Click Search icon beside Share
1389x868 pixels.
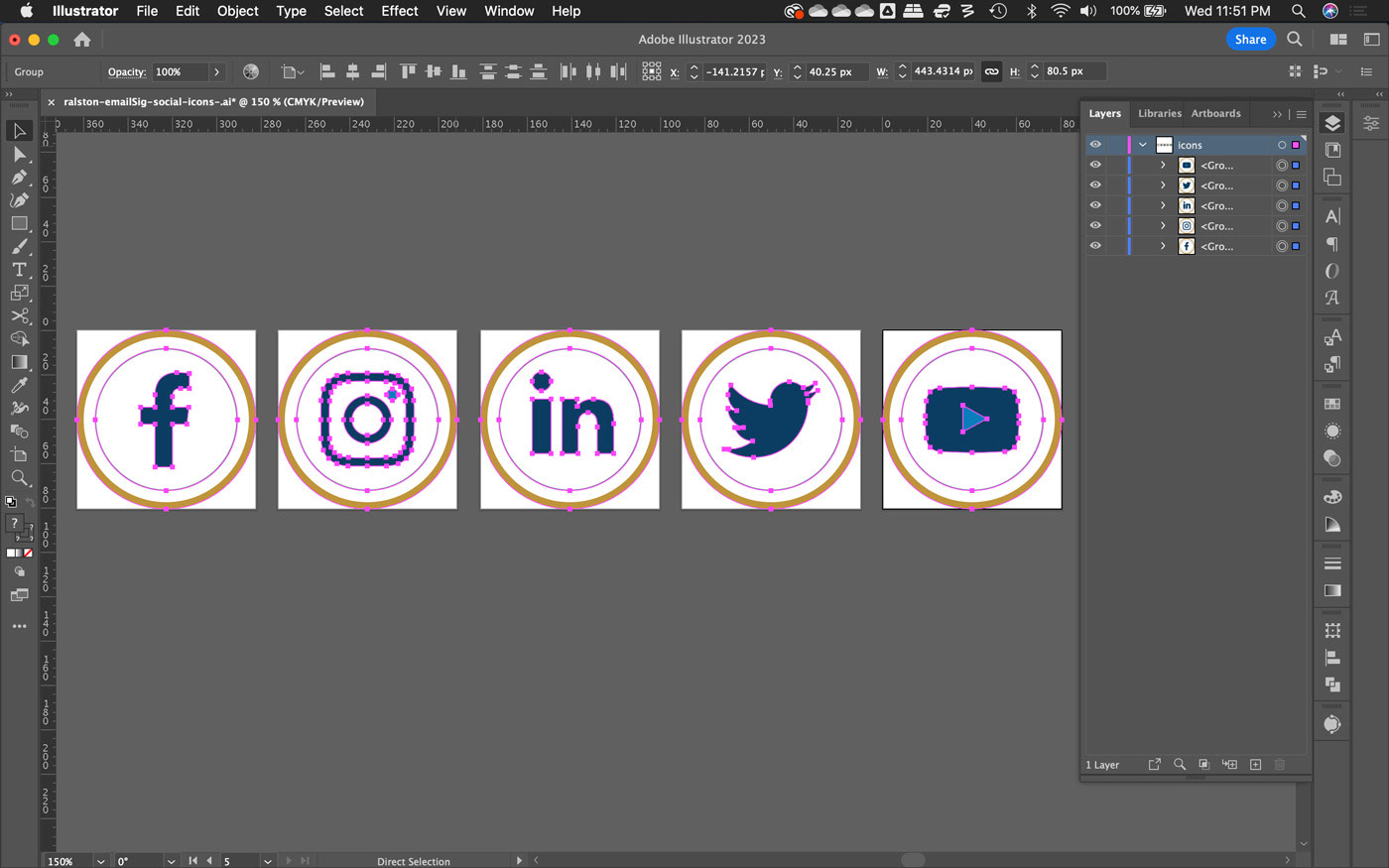pos(1295,40)
